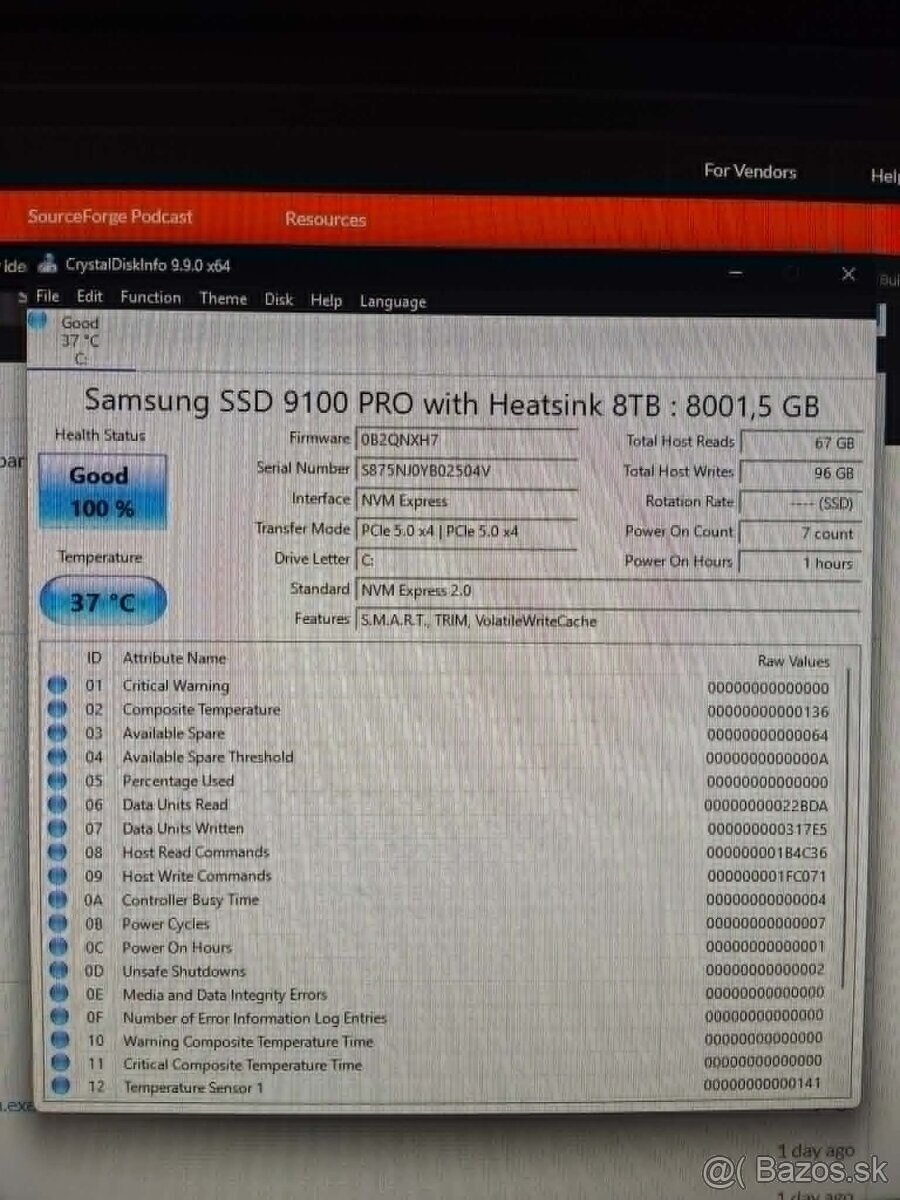900x1200 pixels.
Task: Click status icon for Warning Composite Temperature Time
Action: (58, 1041)
